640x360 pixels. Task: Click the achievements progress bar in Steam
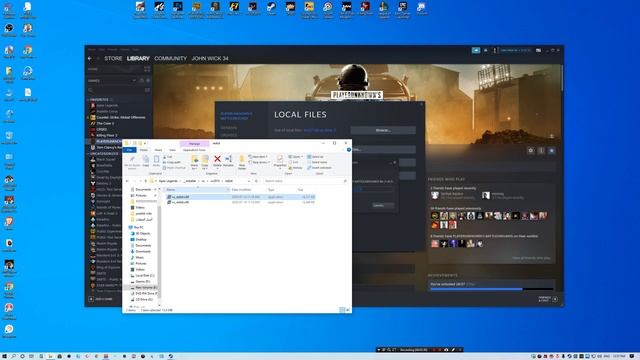pos(491,289)
